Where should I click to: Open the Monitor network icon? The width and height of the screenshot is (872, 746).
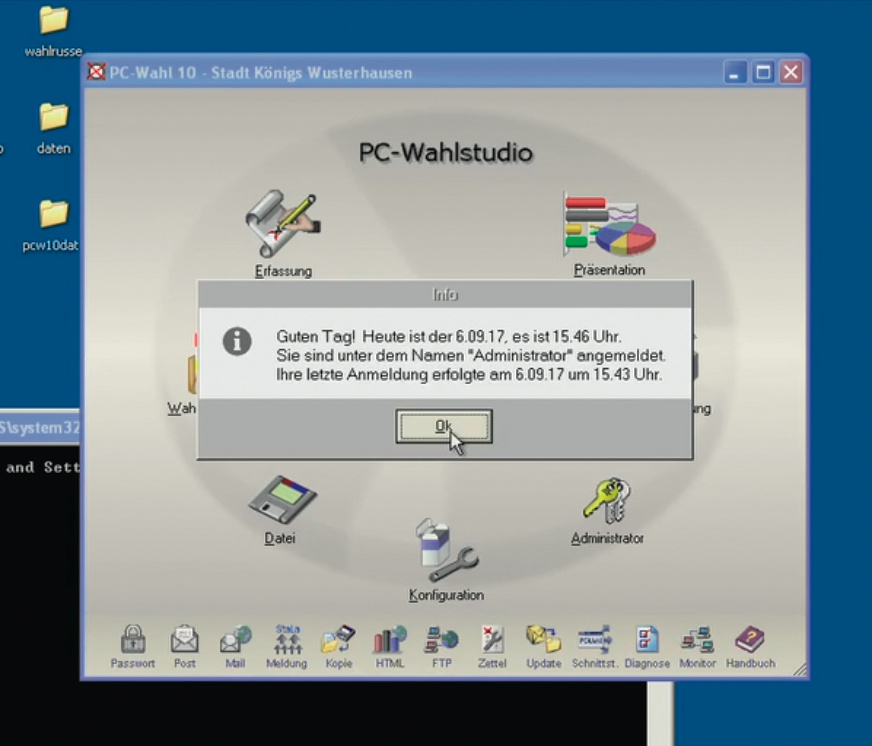click(x=697, y=640)
